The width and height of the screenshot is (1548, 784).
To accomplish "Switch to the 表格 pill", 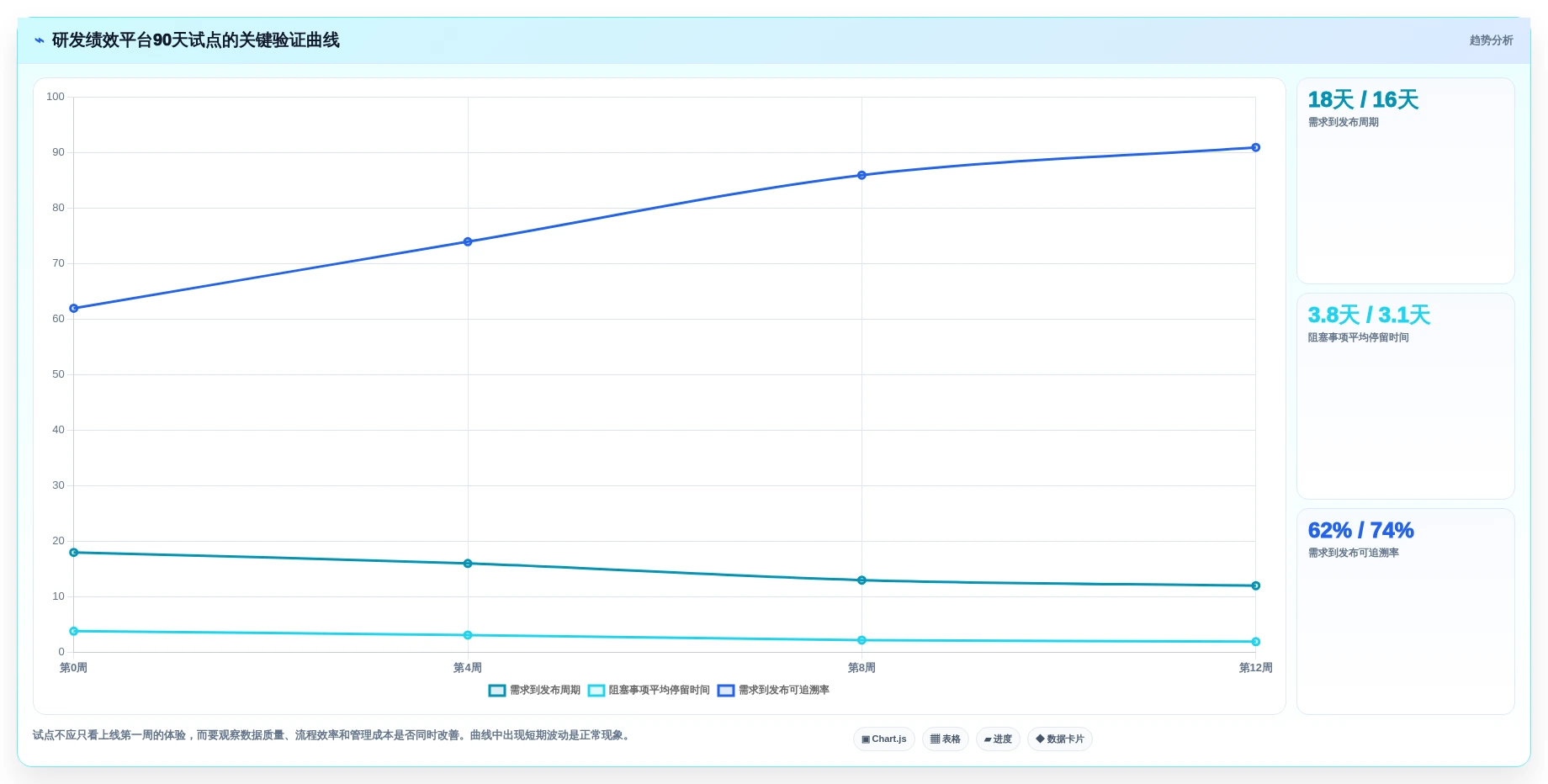I will click(946, 739).
